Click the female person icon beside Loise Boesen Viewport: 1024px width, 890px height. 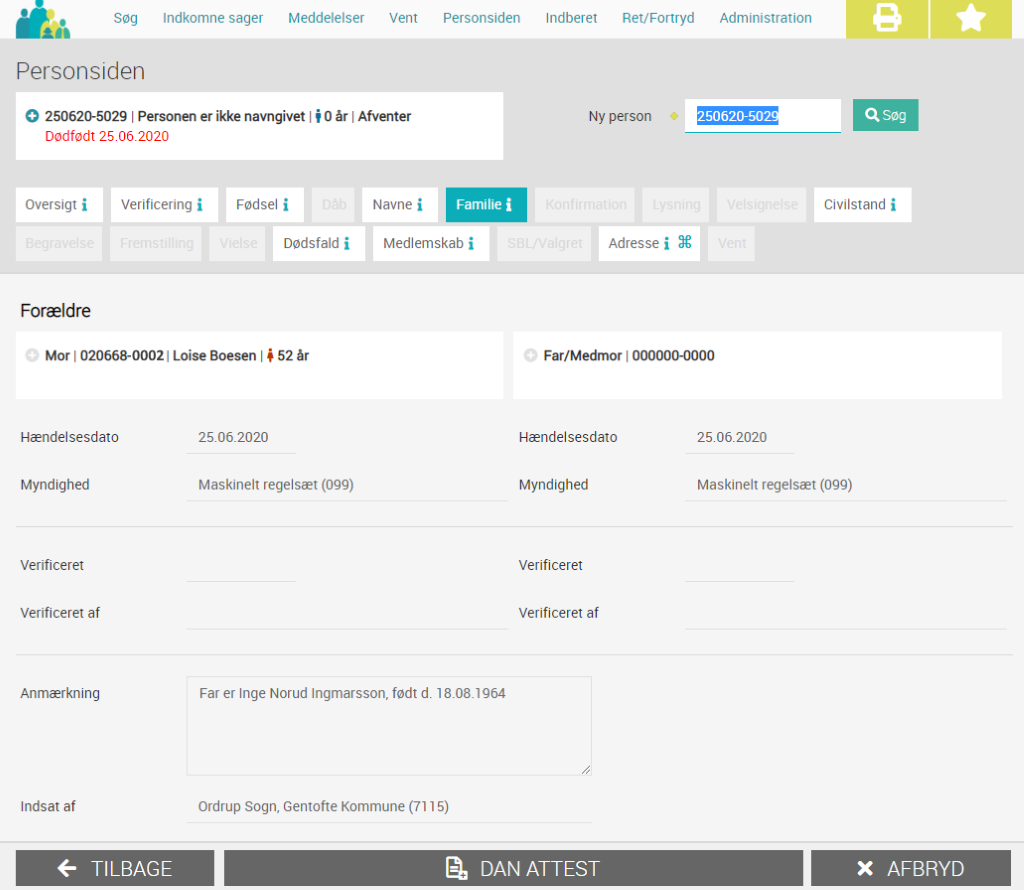click(x=270, y=355)
